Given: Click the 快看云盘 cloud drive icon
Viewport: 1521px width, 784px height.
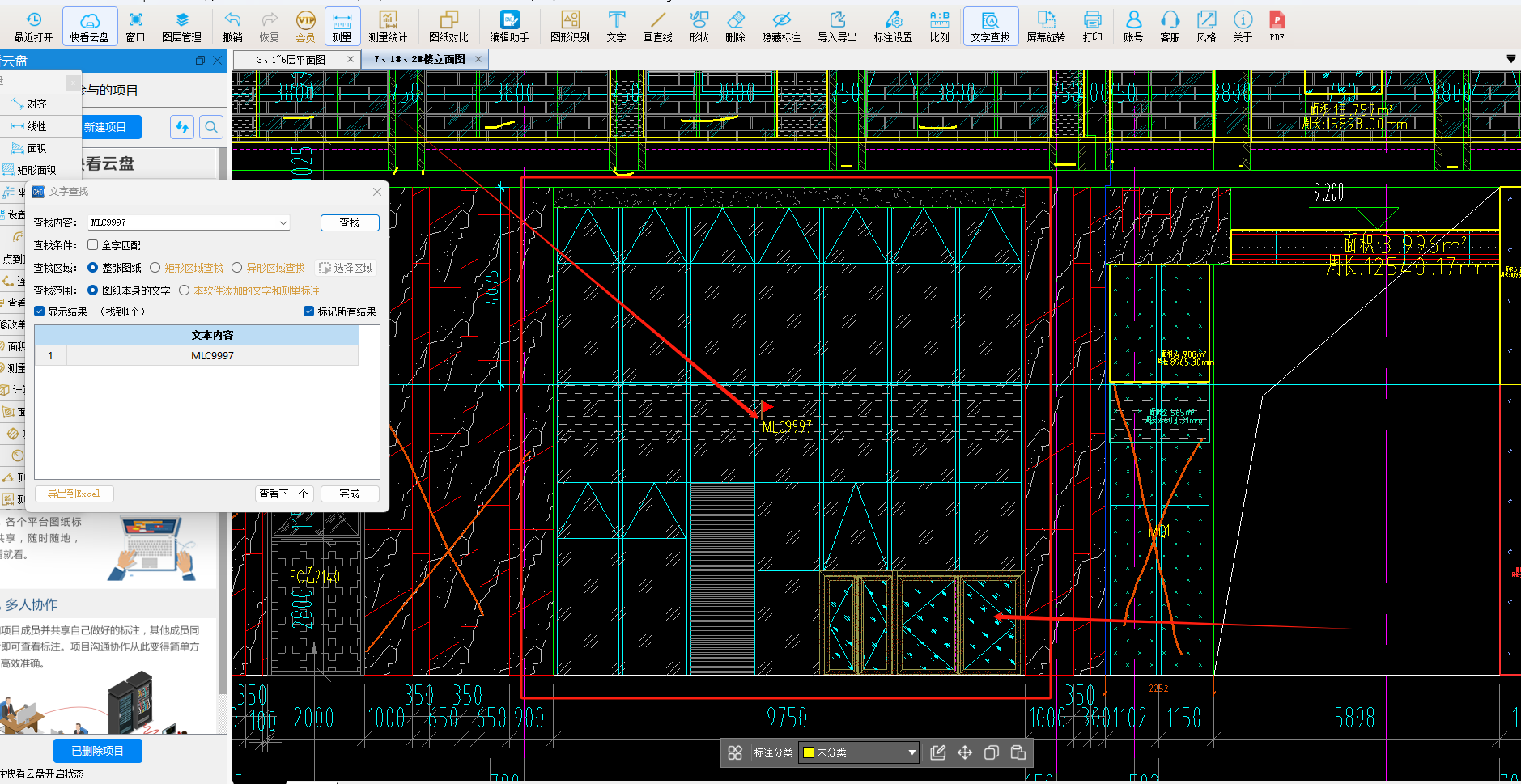Looking at the screenshot, I should (x=90, y=27).
